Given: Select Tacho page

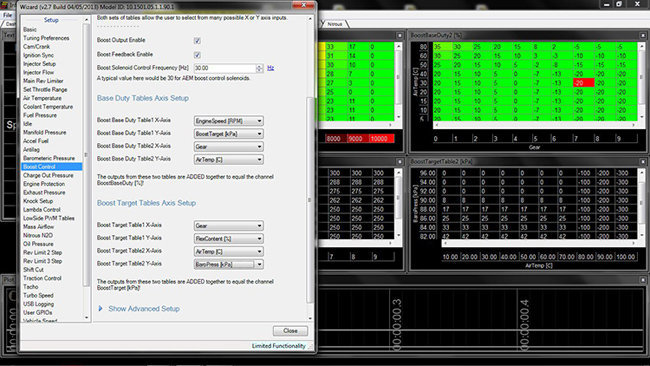Looking at the screenshot, I should pos(31,287).
